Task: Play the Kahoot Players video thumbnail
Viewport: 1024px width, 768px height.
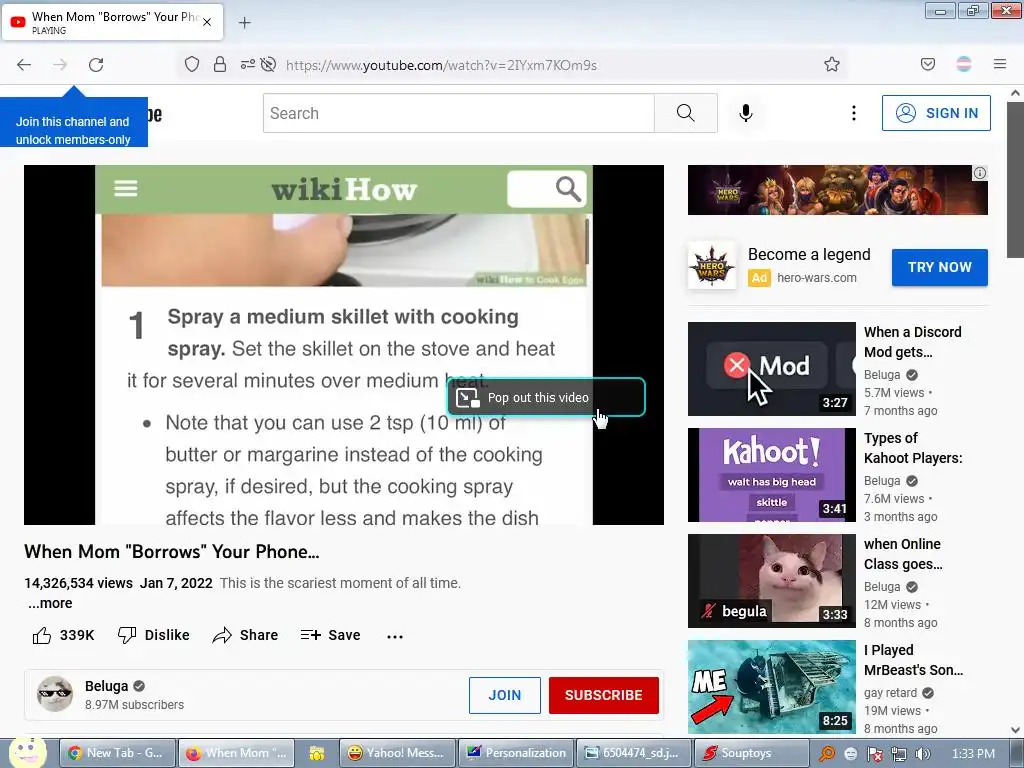Action: point(771,475)
